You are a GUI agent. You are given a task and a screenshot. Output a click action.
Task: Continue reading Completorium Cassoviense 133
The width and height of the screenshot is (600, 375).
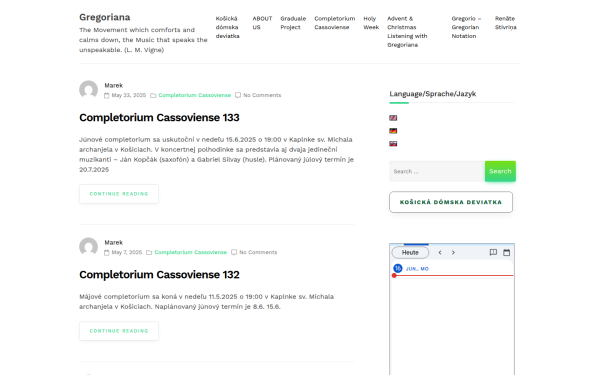click(119, 194)
